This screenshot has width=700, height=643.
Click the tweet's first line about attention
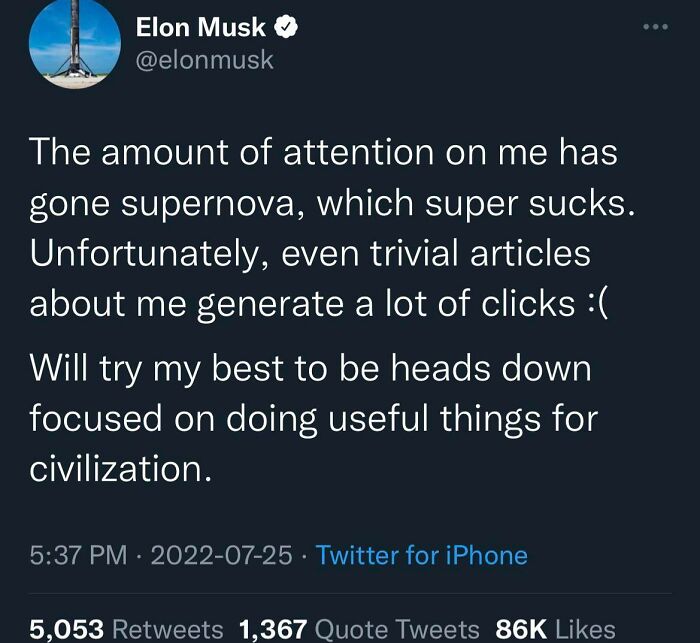point(322,154)
